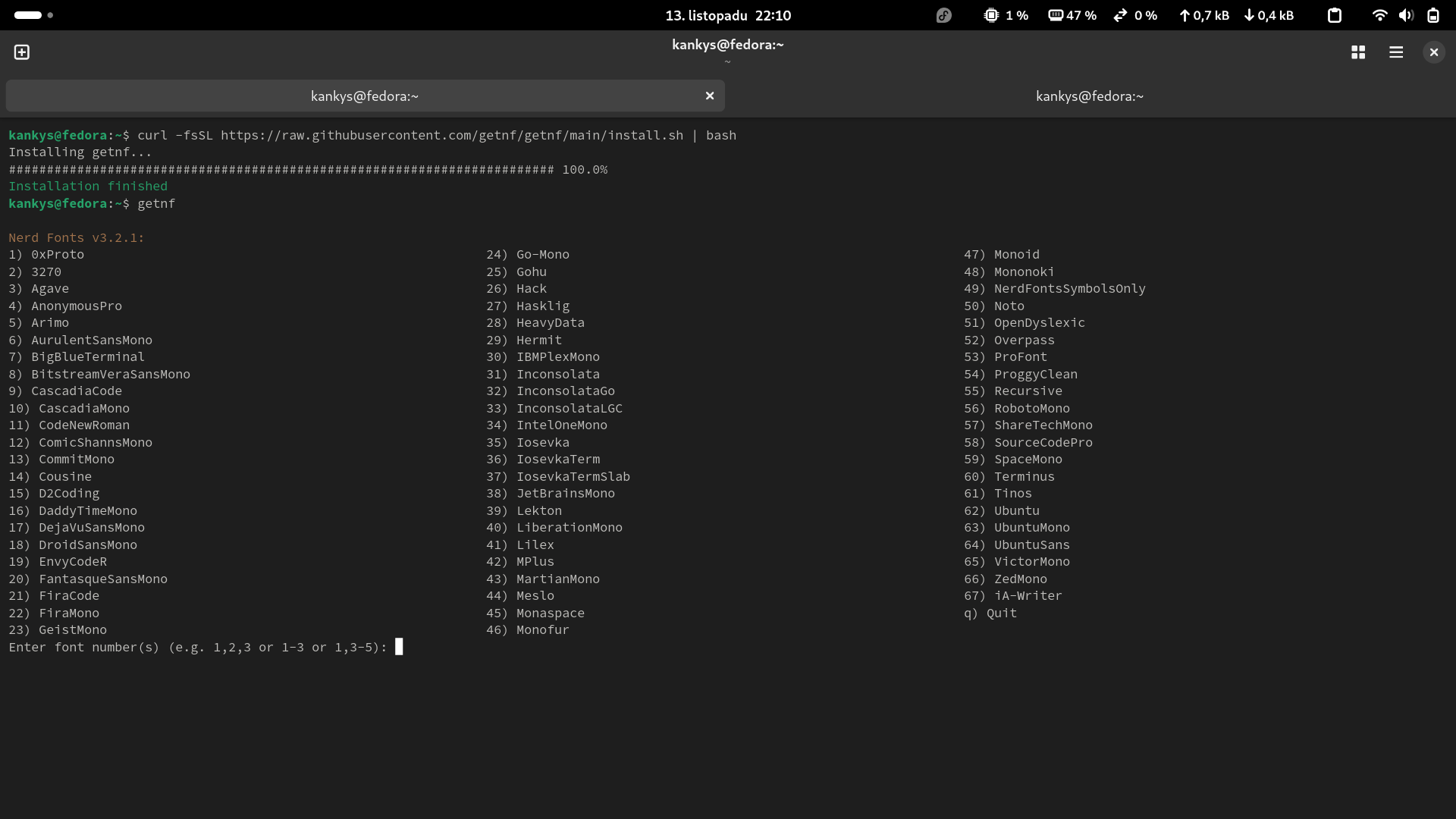The image size is (1456, 819).
Task: Click the link-shaped tray icon
Action: 943,15
